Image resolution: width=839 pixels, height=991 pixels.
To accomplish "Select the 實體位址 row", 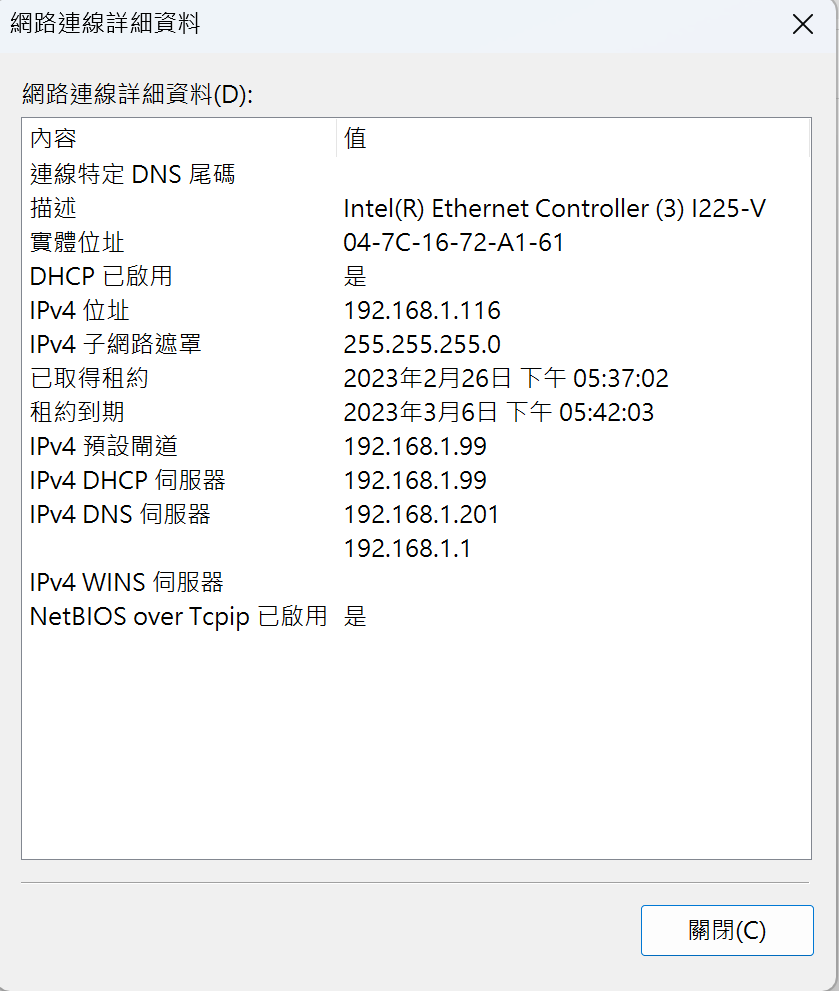I will pyautogui.click(x=70, y=242).
